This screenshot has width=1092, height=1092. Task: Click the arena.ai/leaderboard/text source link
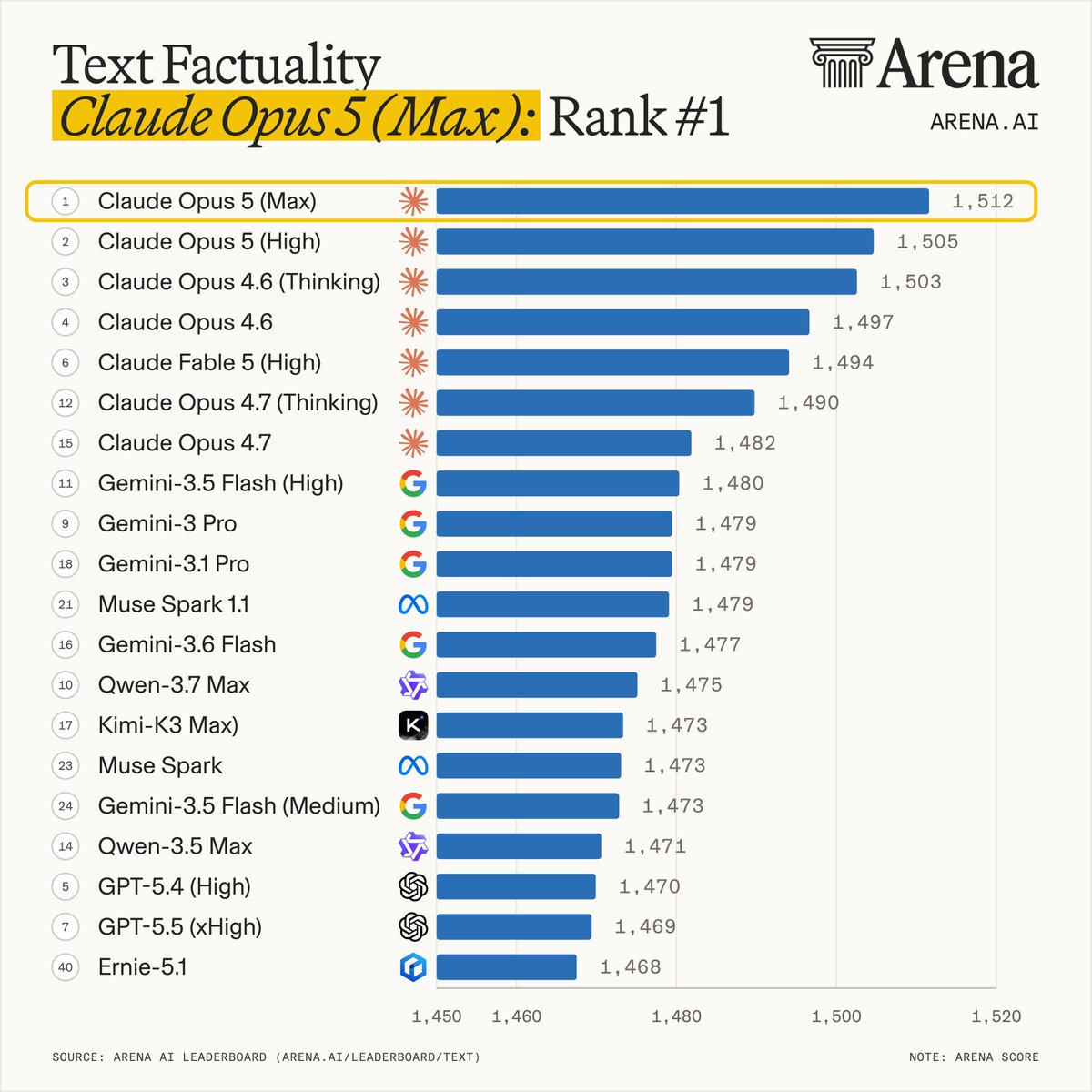tap(379, 1057)
